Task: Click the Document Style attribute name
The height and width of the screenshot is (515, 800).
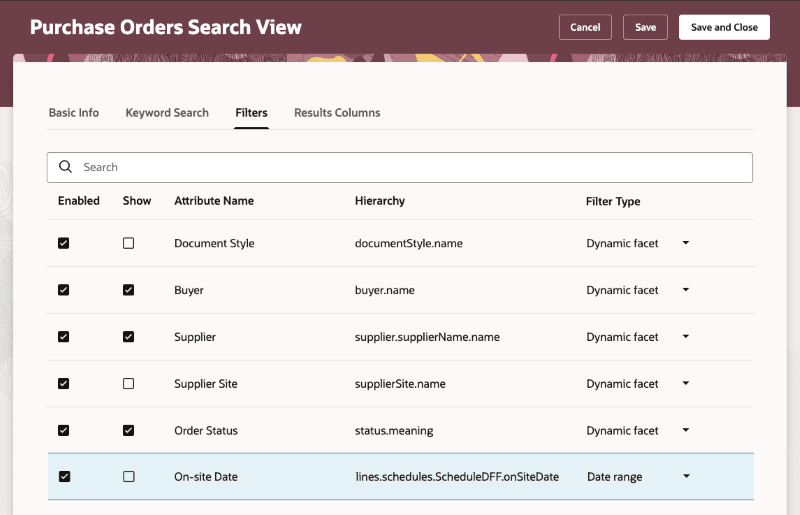Action: coord(214,243)
